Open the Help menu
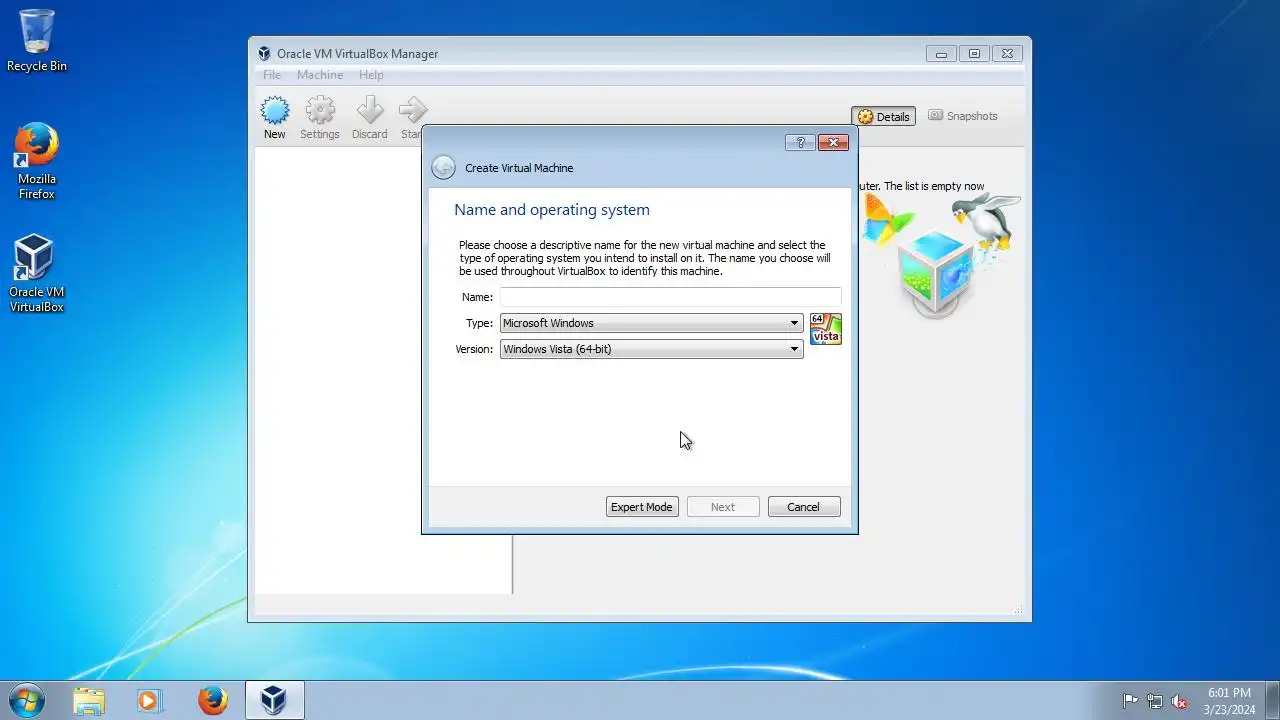Image resolution: width=1280 pixels, height=720 pixels. click(x=371, y=75)
